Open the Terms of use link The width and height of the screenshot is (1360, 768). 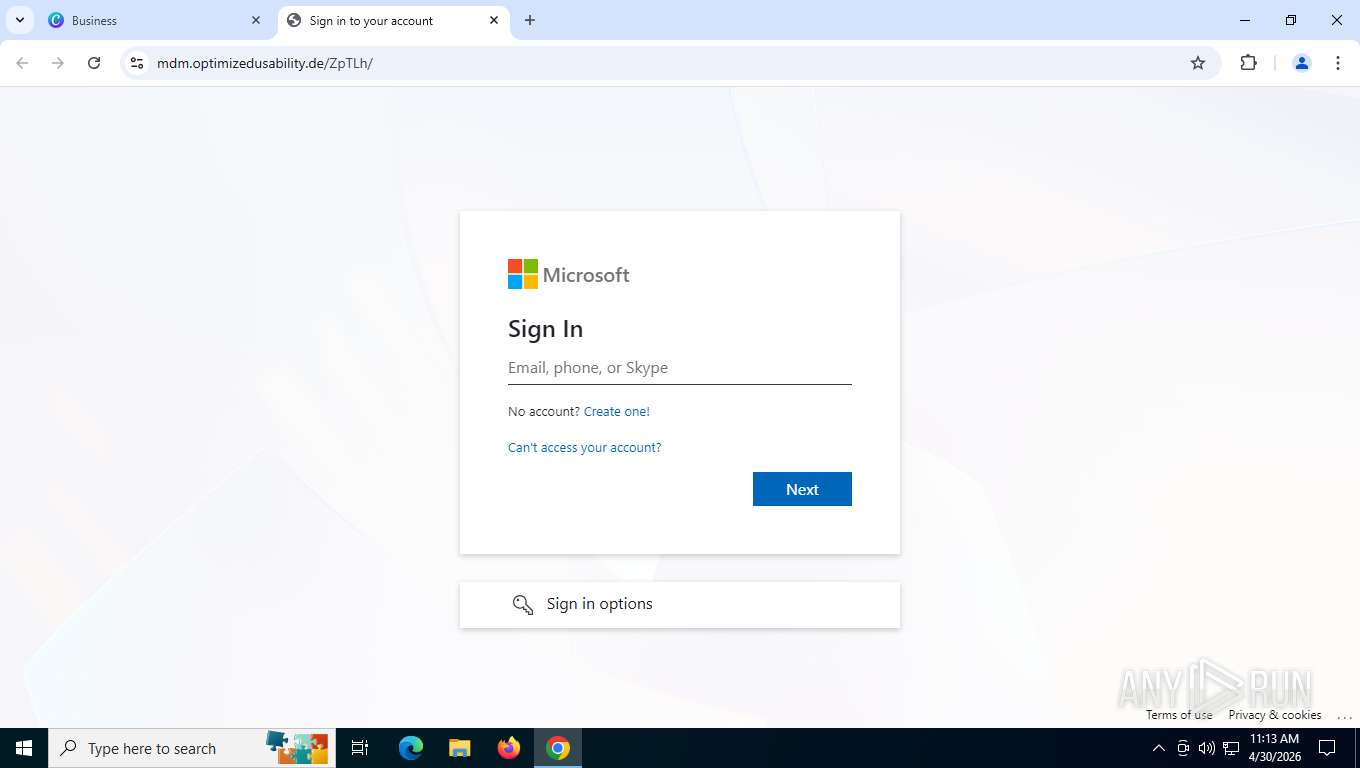pyautogui.click(x=1179, y=715)
